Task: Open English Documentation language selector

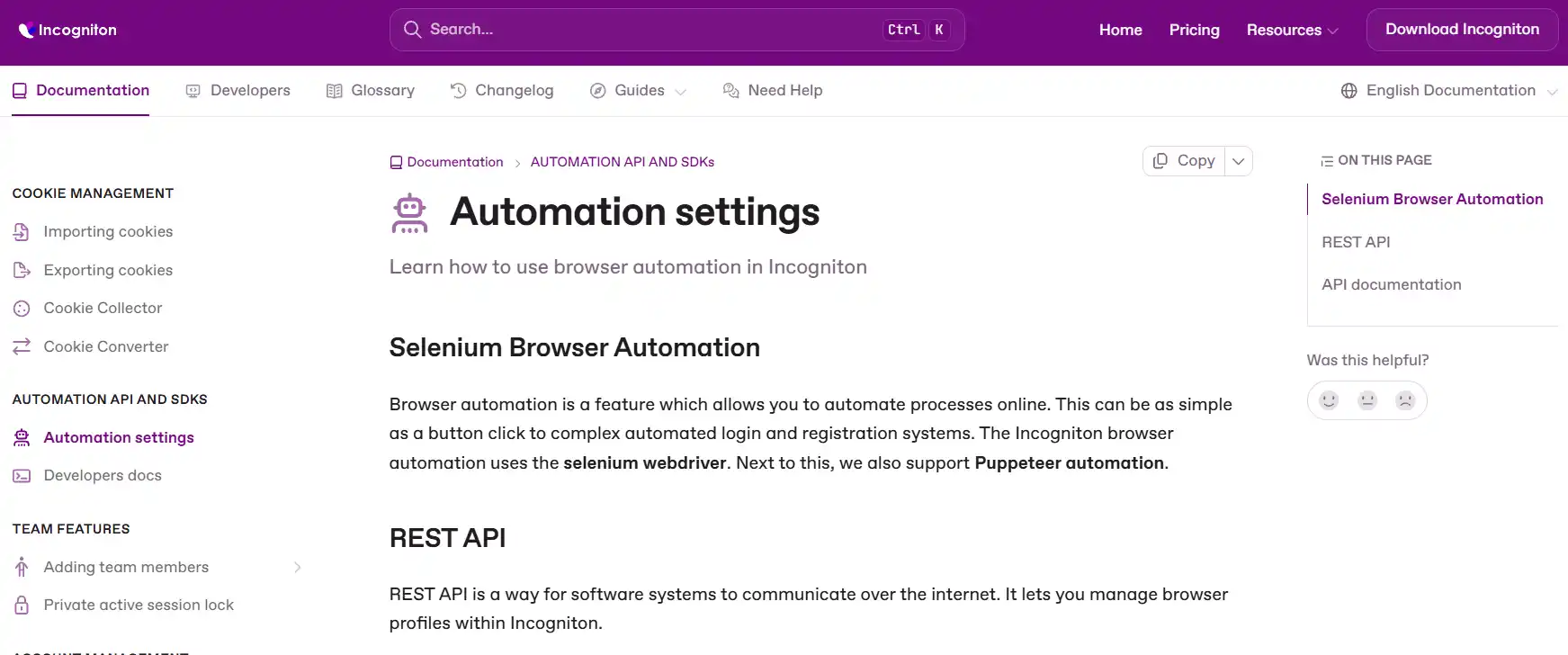Action: [1448, 90]
